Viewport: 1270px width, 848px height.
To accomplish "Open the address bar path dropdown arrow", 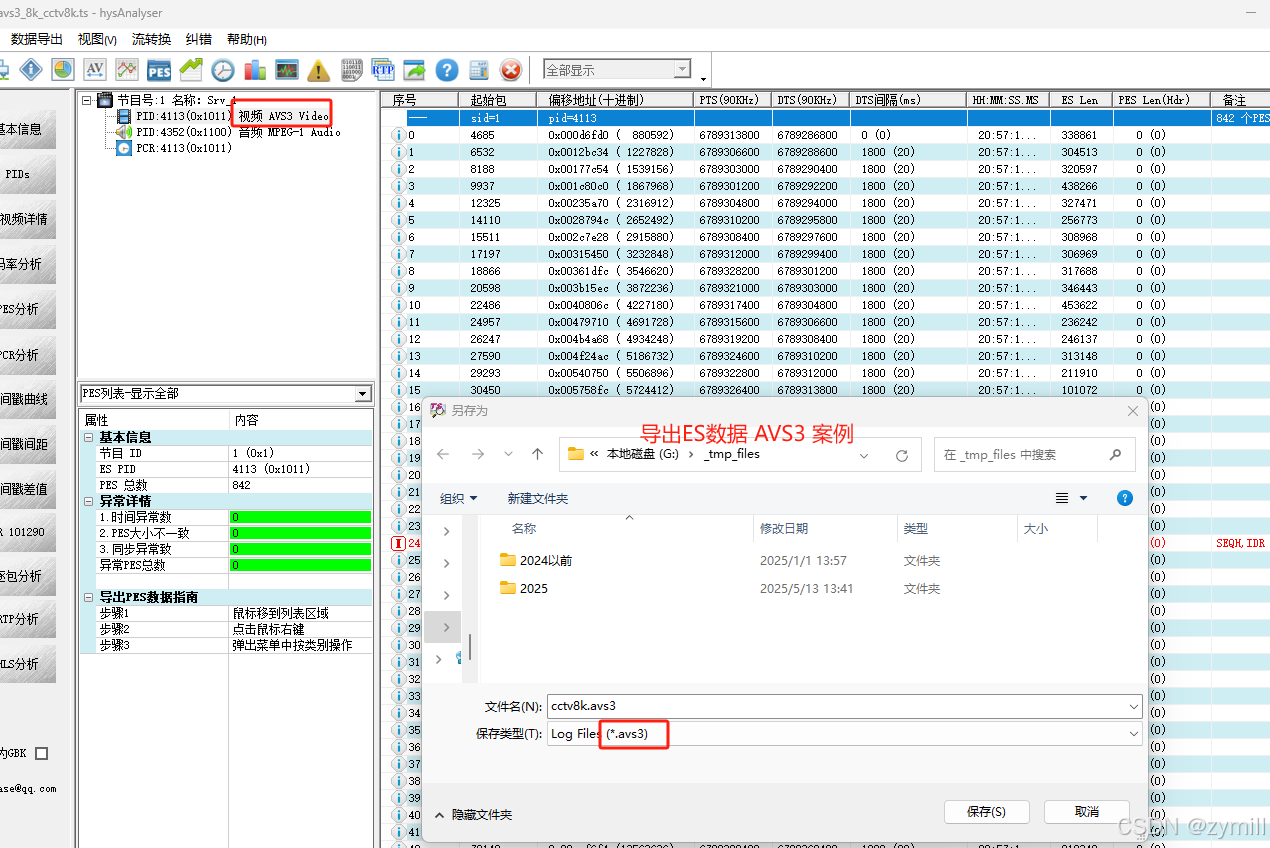I will point(865,455).
